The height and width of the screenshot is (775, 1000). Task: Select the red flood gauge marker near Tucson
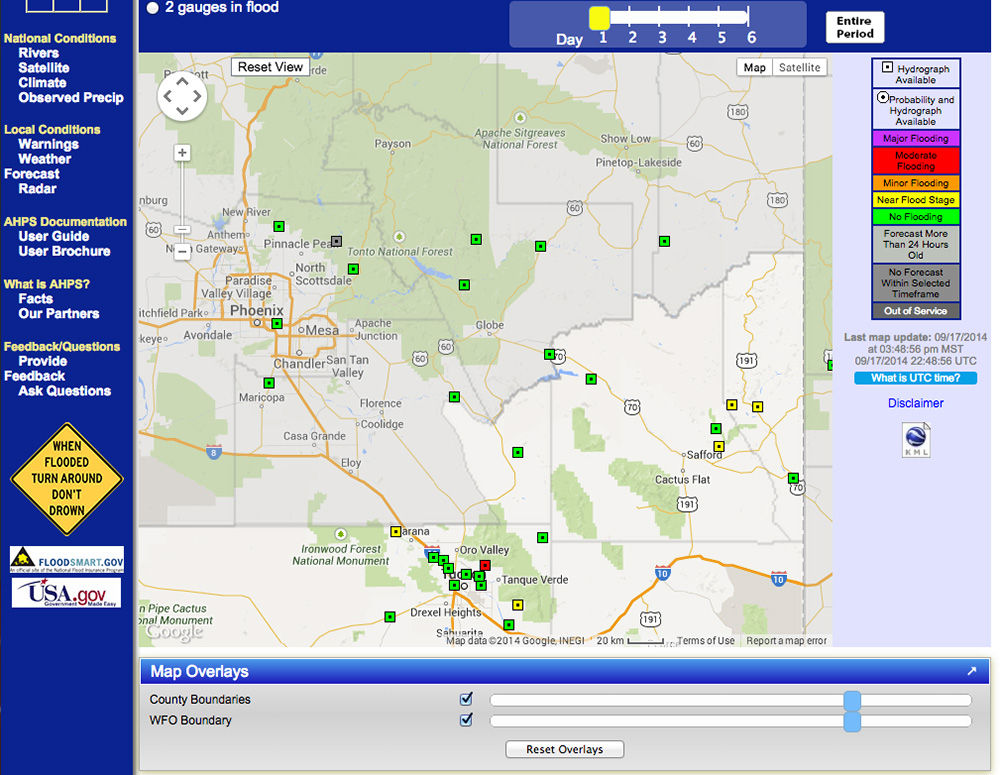pos(485,565)
